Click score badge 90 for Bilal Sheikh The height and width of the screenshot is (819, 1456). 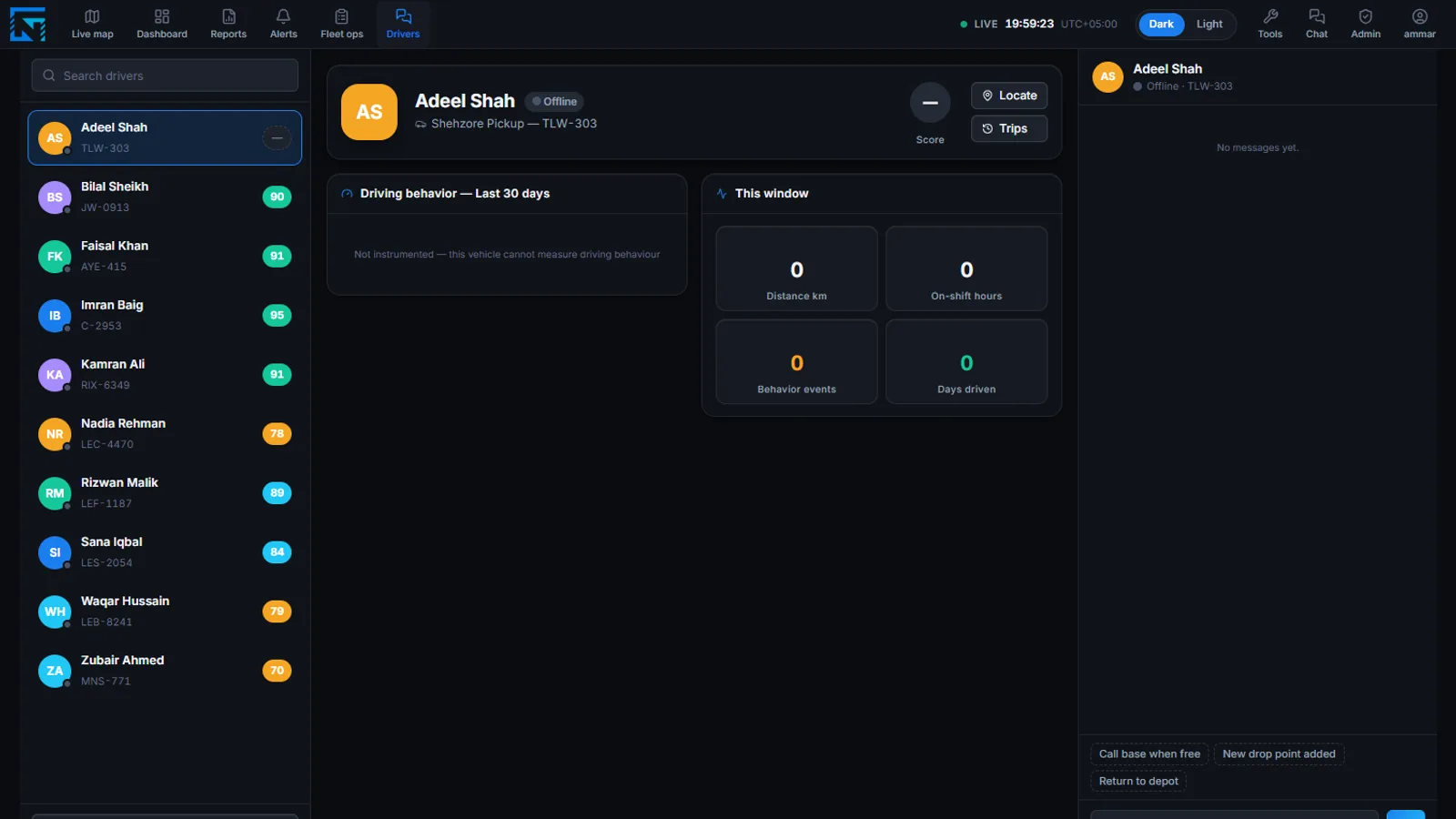pyautogui.click(x=277, y=197)
